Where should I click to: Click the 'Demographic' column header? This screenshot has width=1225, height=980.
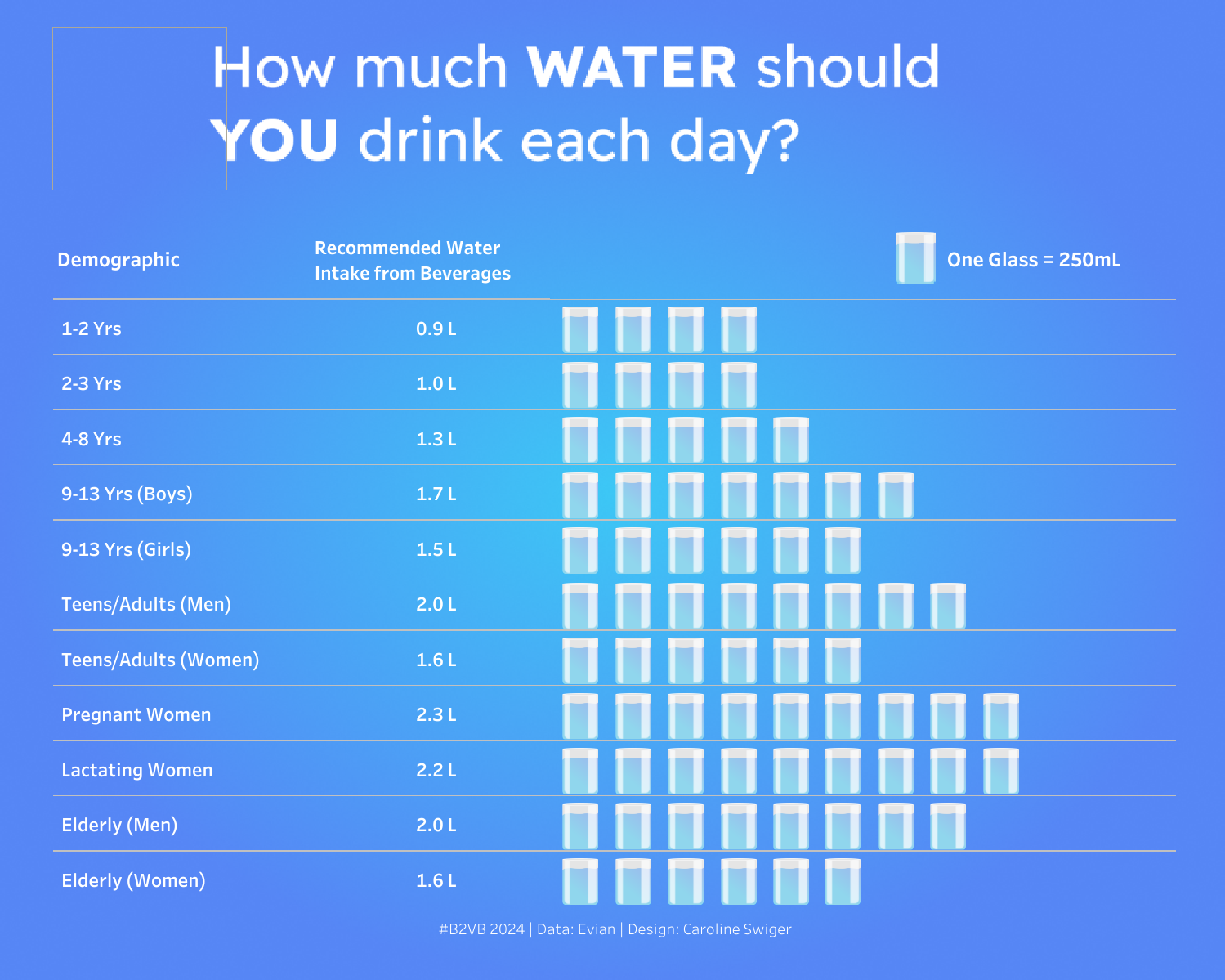click(118, 260)
